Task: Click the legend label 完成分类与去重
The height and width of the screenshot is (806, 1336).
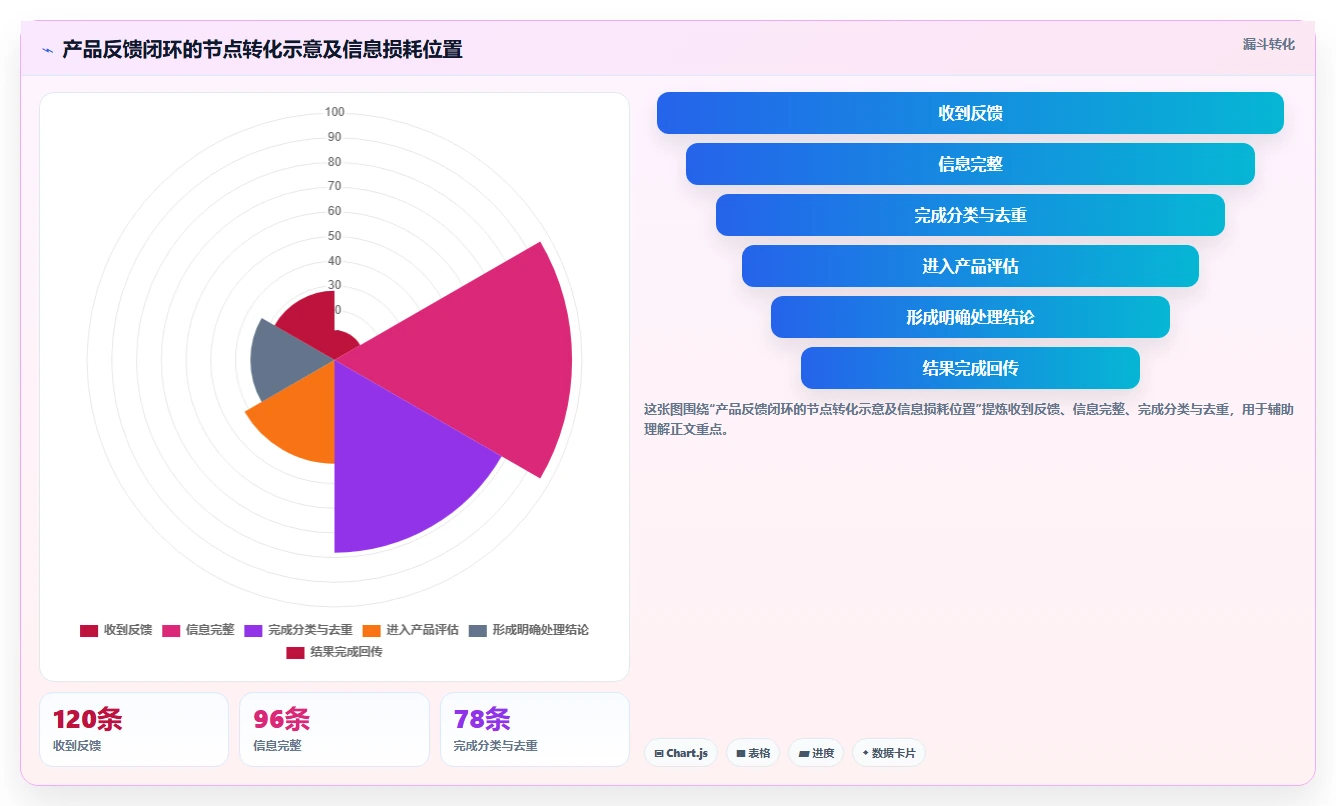Action: [311, 630]
